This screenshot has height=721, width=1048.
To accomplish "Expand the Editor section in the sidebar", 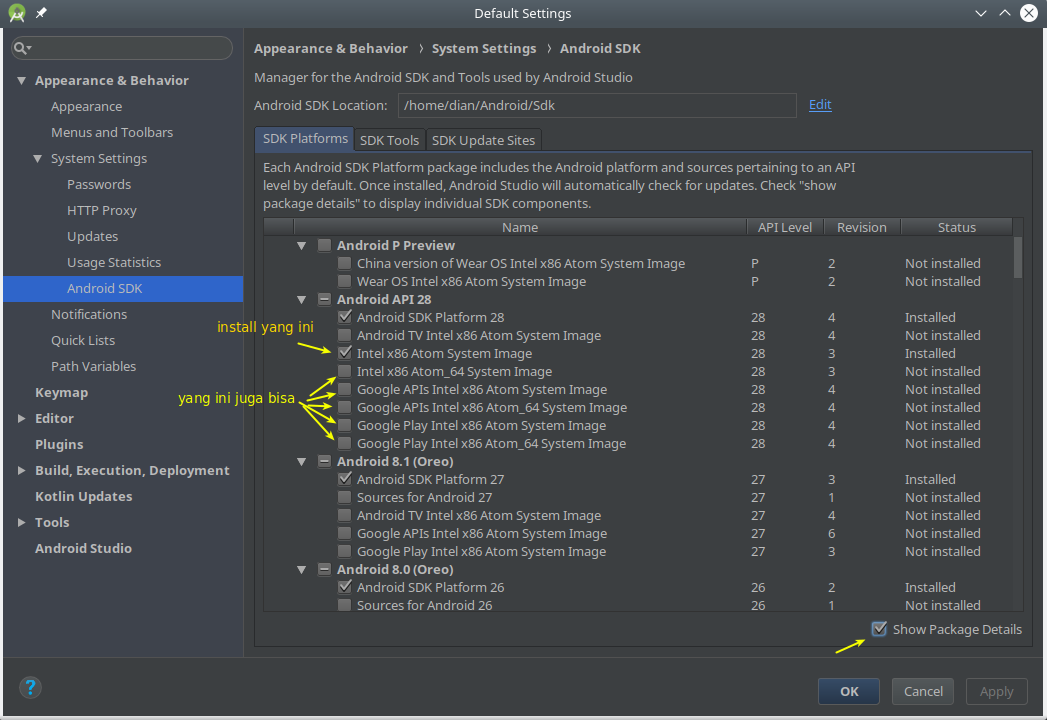I will [20, 418].
